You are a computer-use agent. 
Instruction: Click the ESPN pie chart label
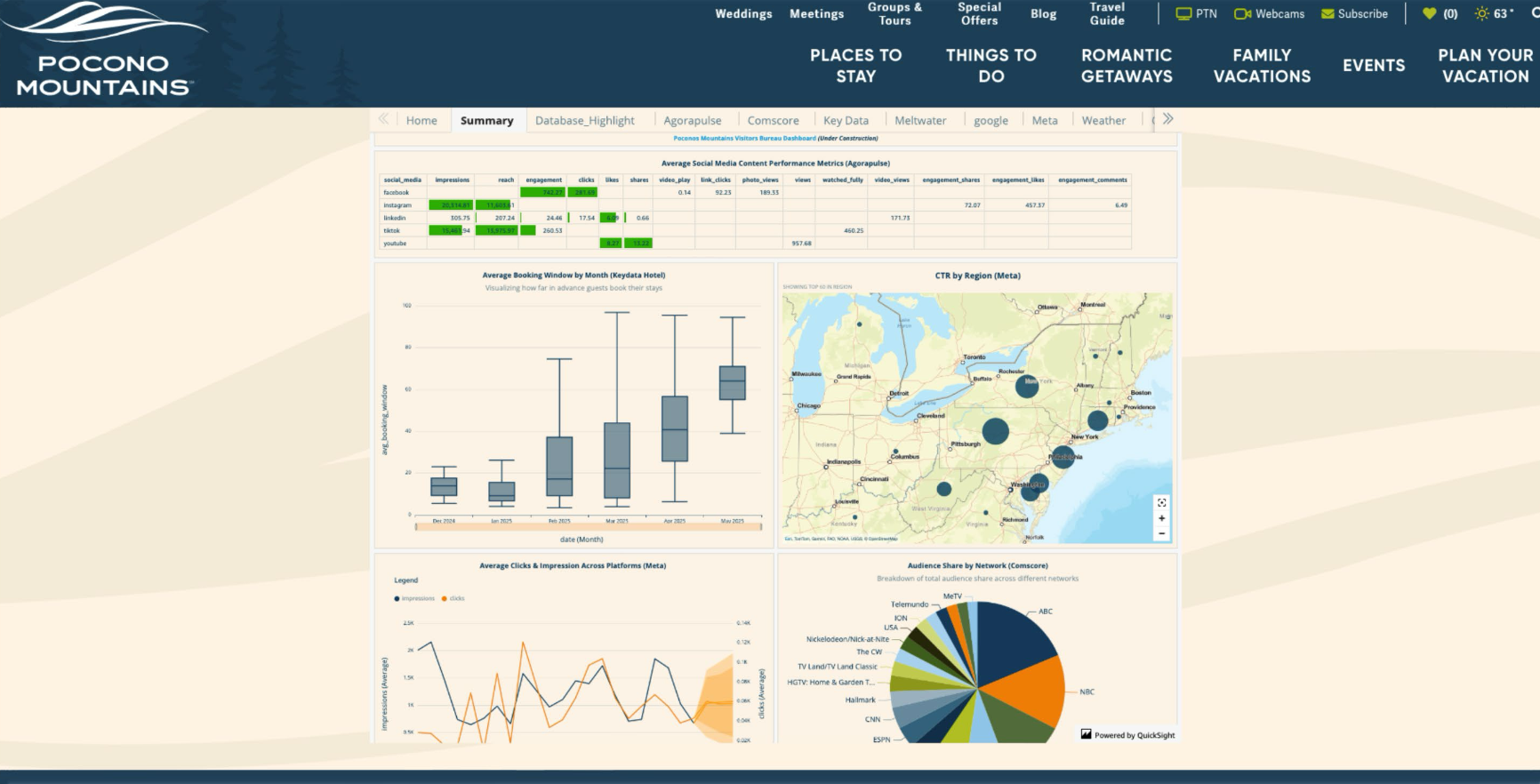pyautogui.click(x=881, y=740)
